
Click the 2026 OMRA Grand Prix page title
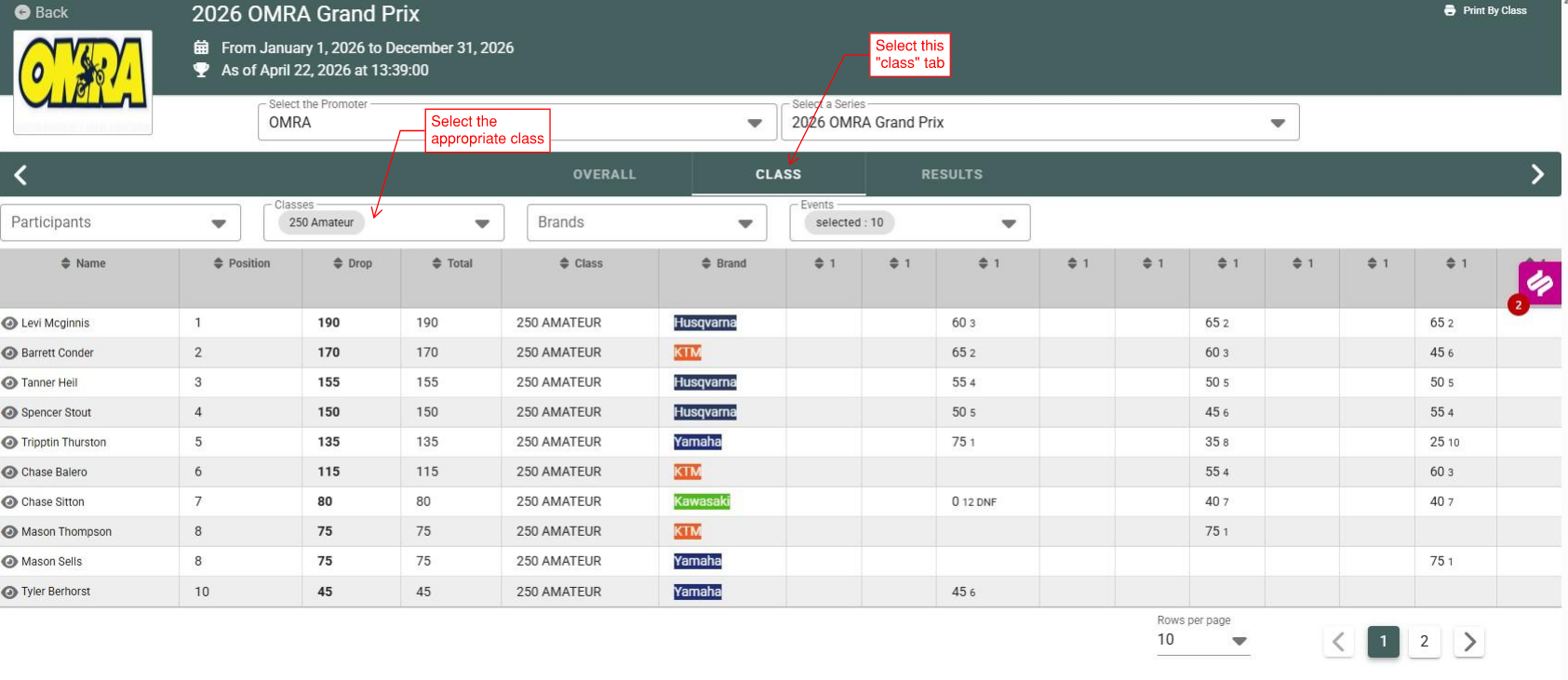[x=305, y=14]
